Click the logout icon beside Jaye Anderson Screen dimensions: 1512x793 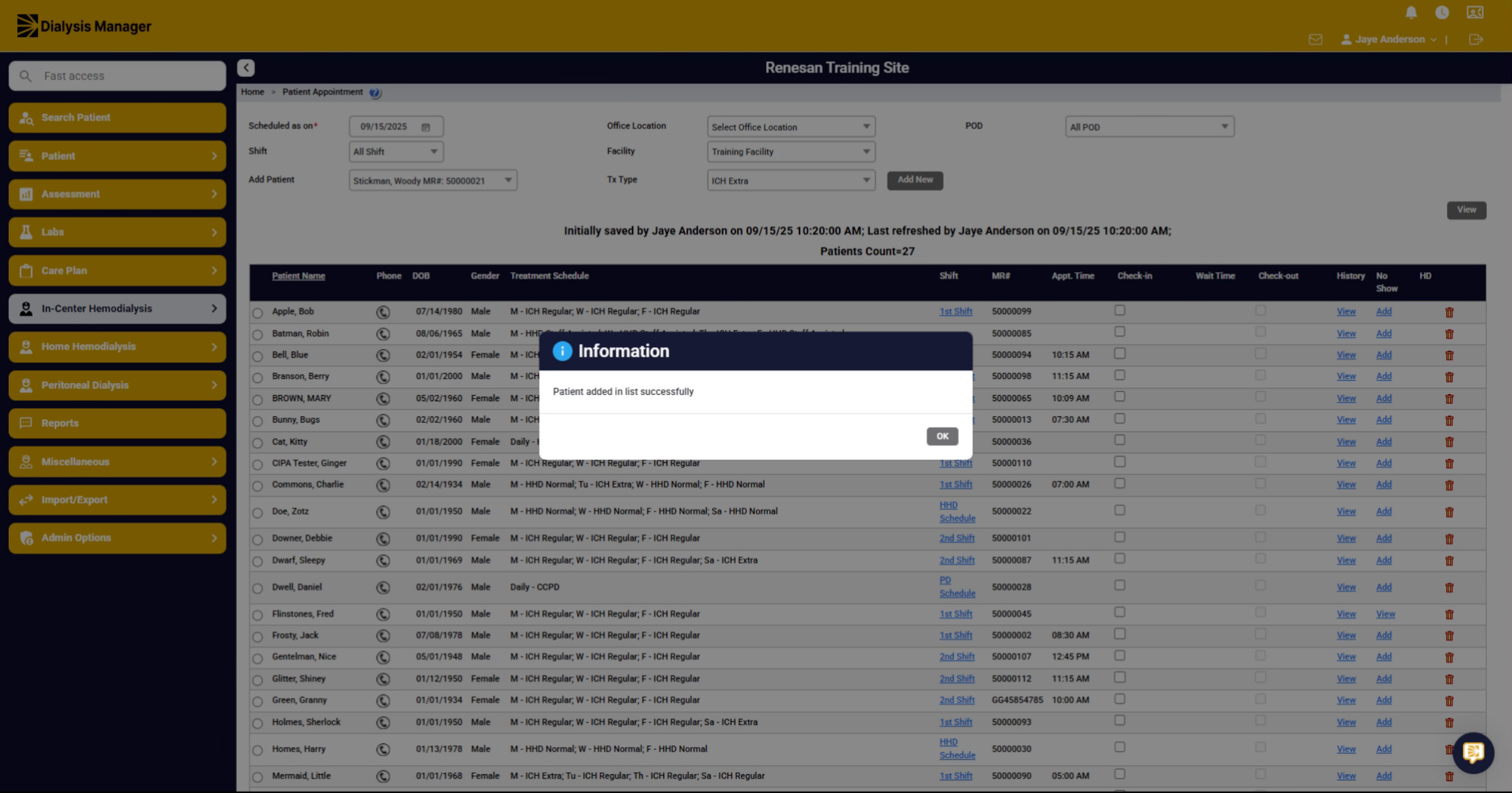[x=1475, y=40]
